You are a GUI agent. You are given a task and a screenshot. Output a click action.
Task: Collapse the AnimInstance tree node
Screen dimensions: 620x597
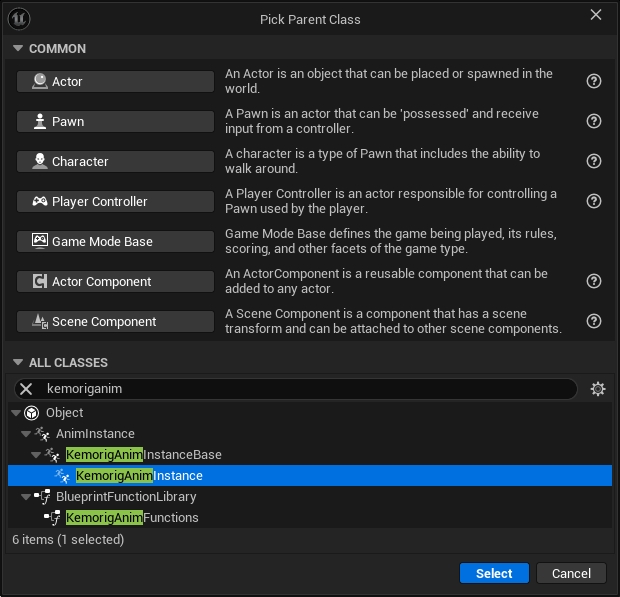pos(26,434)
